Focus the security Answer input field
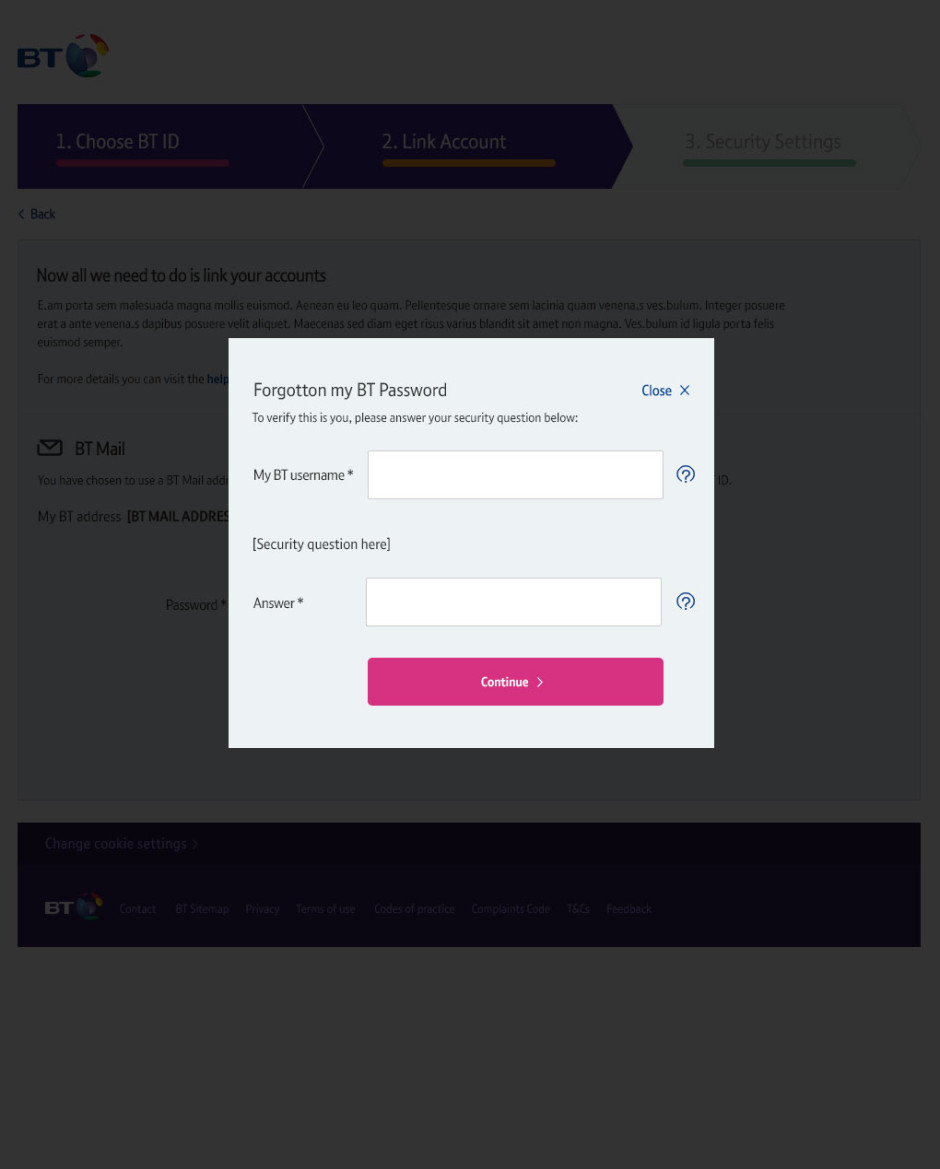 513,602
